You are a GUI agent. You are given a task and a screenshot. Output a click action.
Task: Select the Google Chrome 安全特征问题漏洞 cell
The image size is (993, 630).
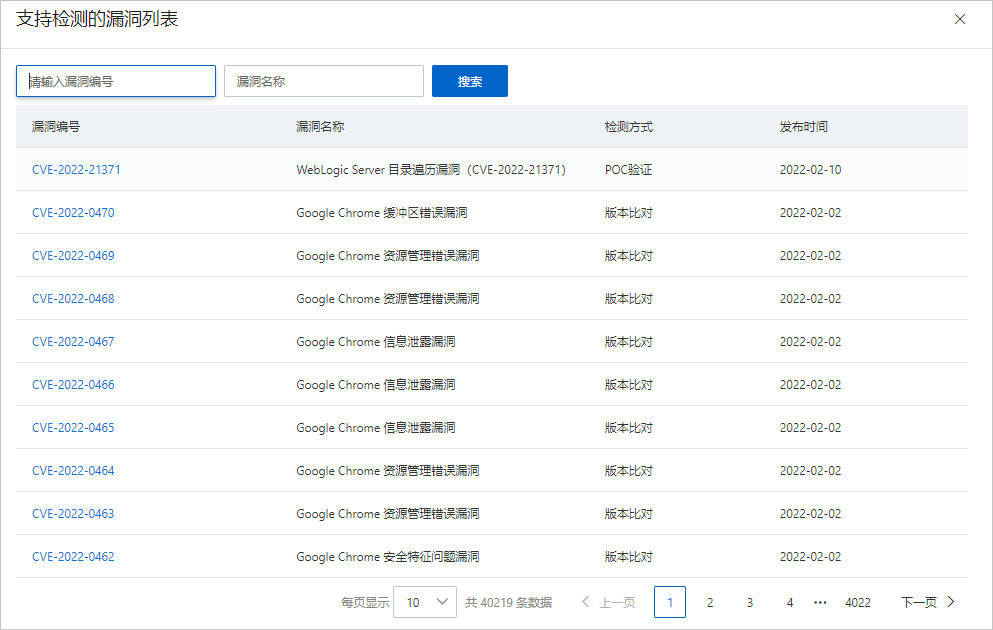click(388, 557)
